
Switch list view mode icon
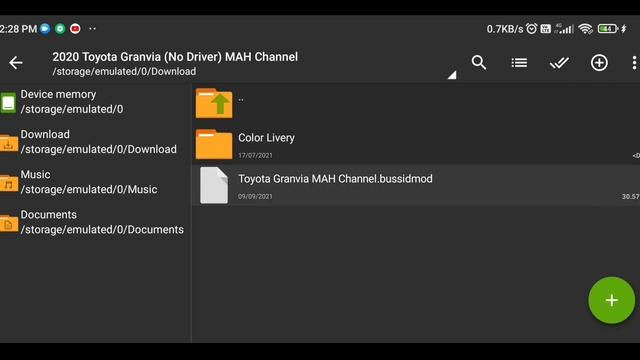tap(519, 62)
